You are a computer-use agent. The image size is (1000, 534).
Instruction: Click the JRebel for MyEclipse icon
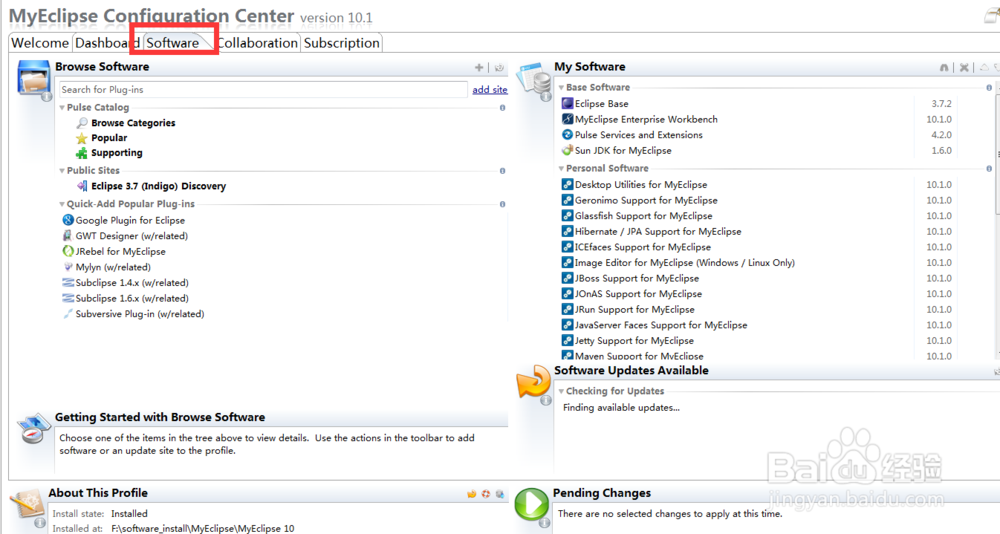68,251
